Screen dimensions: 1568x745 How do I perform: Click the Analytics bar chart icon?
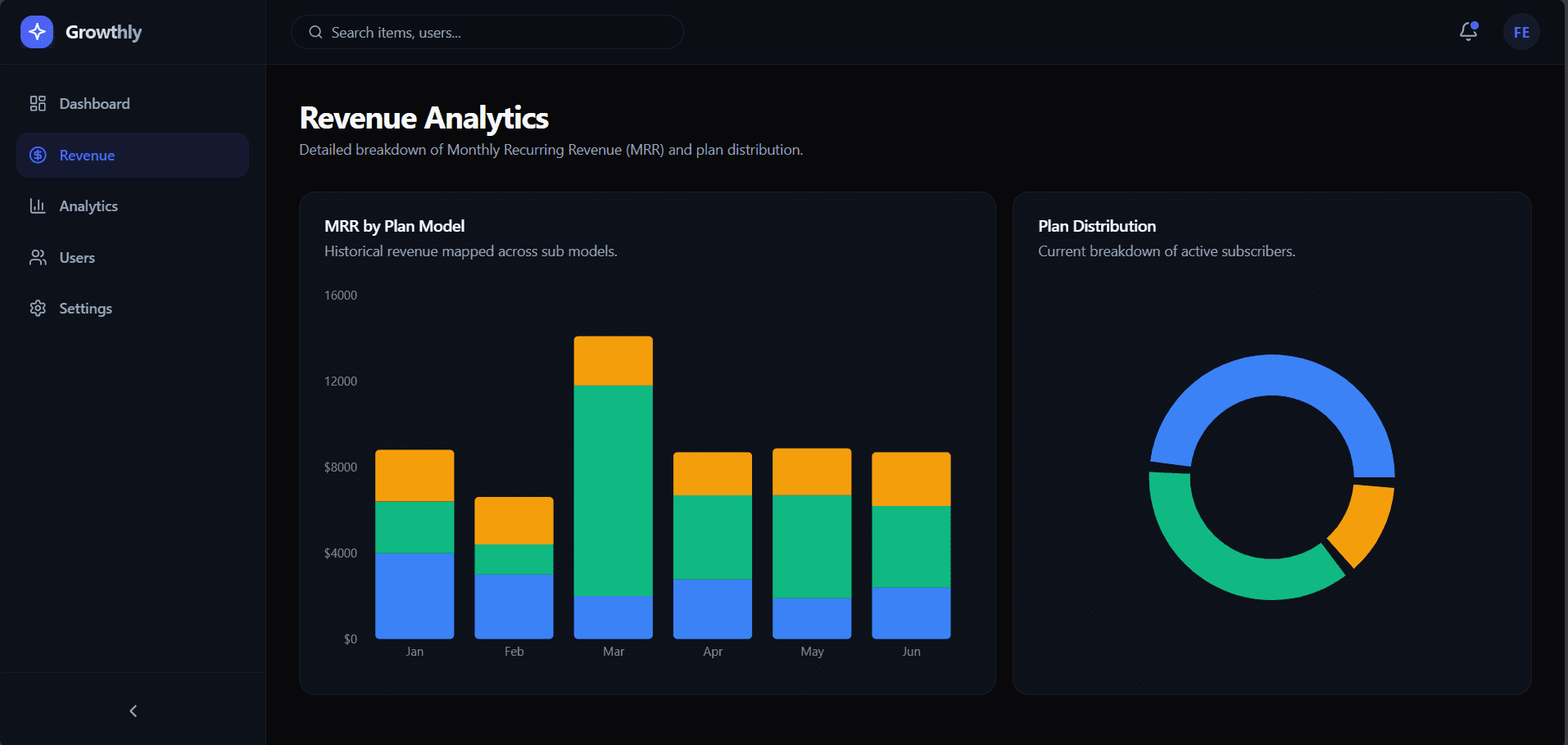point(38,206)
